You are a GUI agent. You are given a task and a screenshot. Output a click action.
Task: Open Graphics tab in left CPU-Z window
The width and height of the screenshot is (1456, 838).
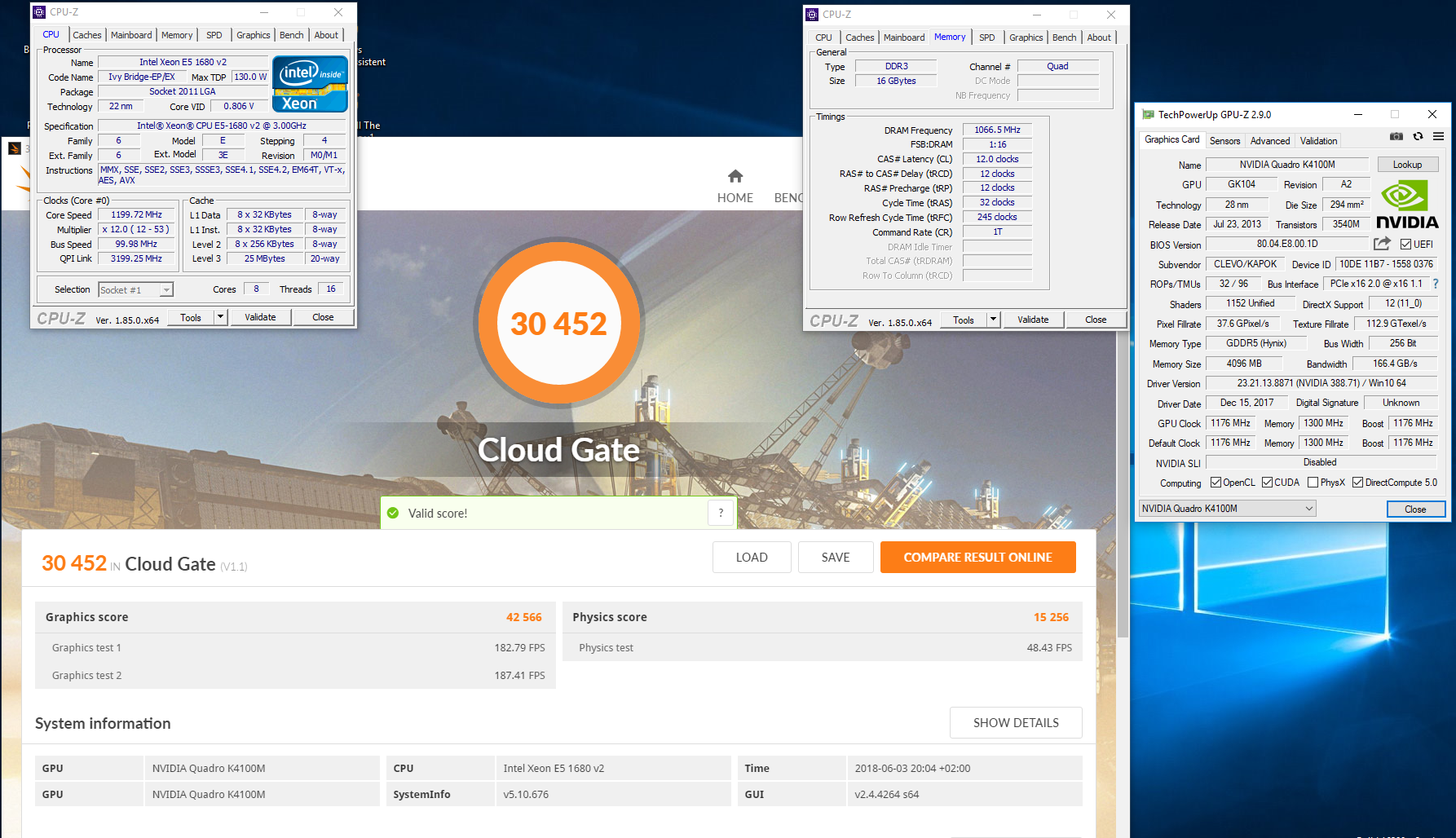(x=254, y=35)
